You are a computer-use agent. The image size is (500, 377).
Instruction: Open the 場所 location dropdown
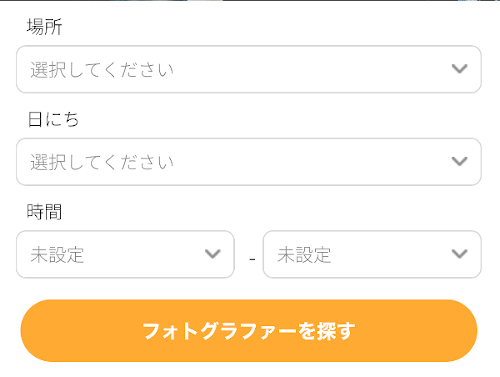click(249, 69)
